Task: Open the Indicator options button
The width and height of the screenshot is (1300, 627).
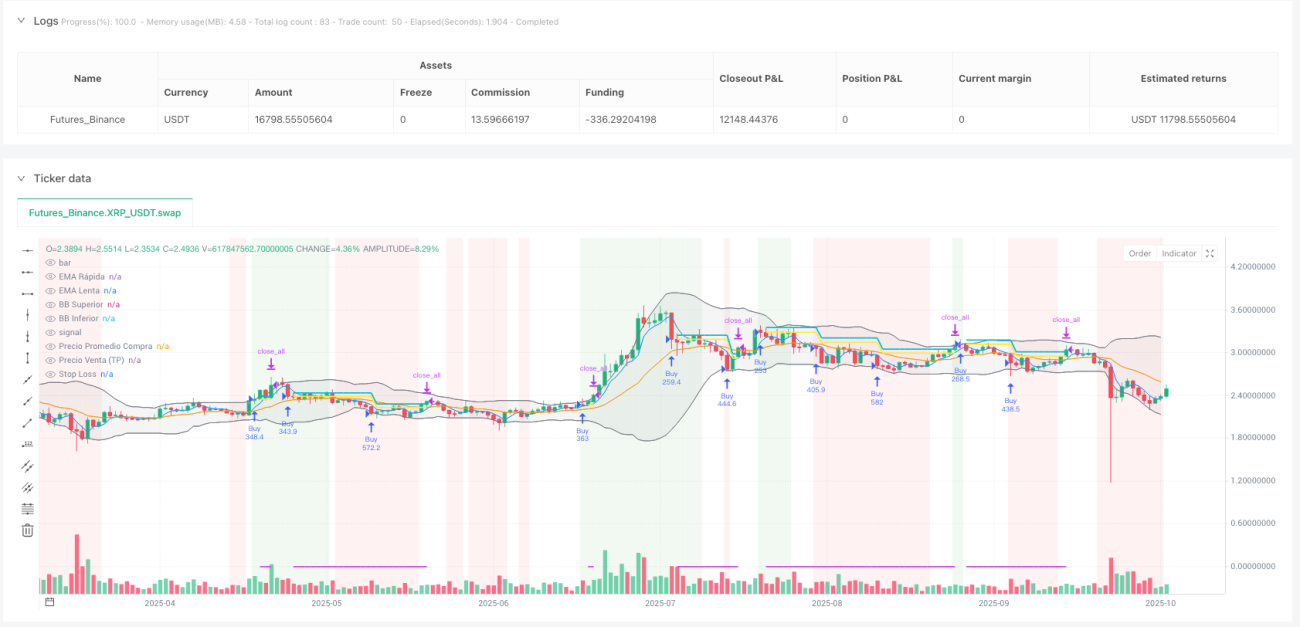Action: click(1179, 253)
